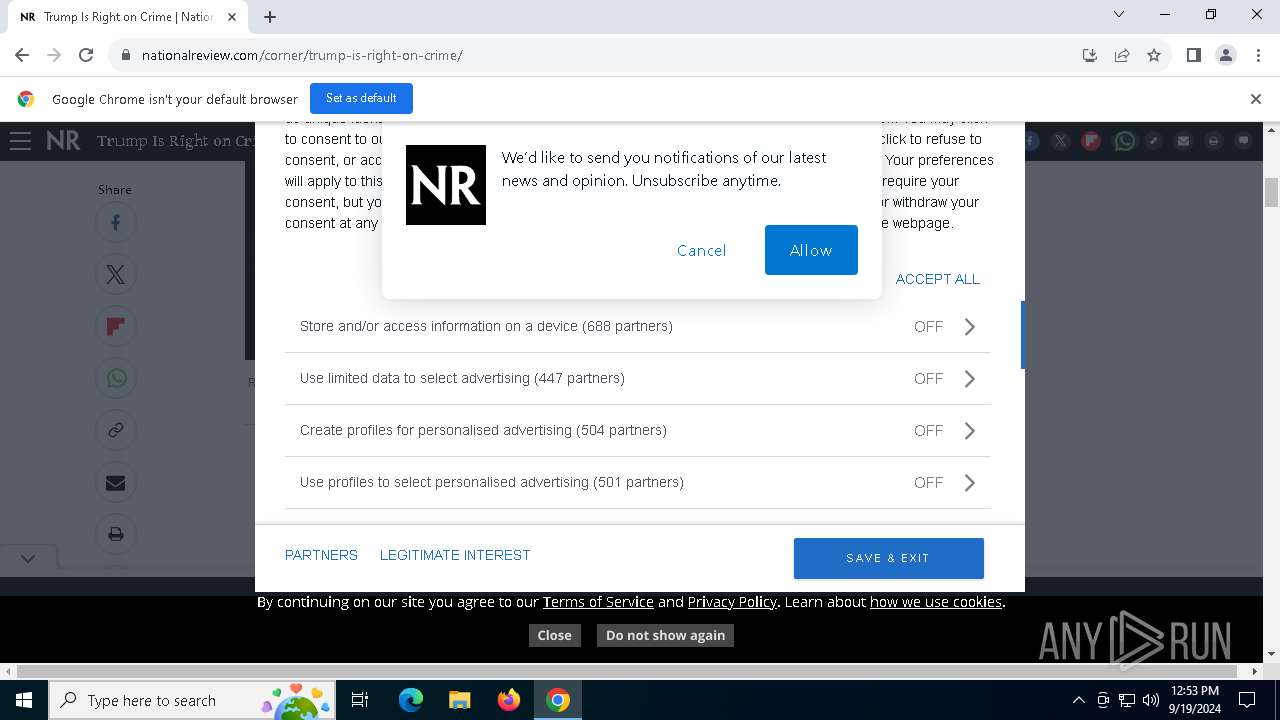Reload the National Review page
Screen dimensions: 1280x720
(x=86, y=55)
